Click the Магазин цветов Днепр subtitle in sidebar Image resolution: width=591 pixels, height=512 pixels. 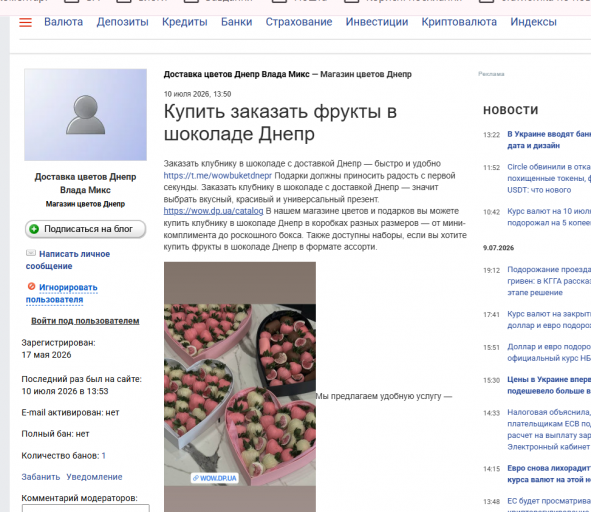click(86, 204)
